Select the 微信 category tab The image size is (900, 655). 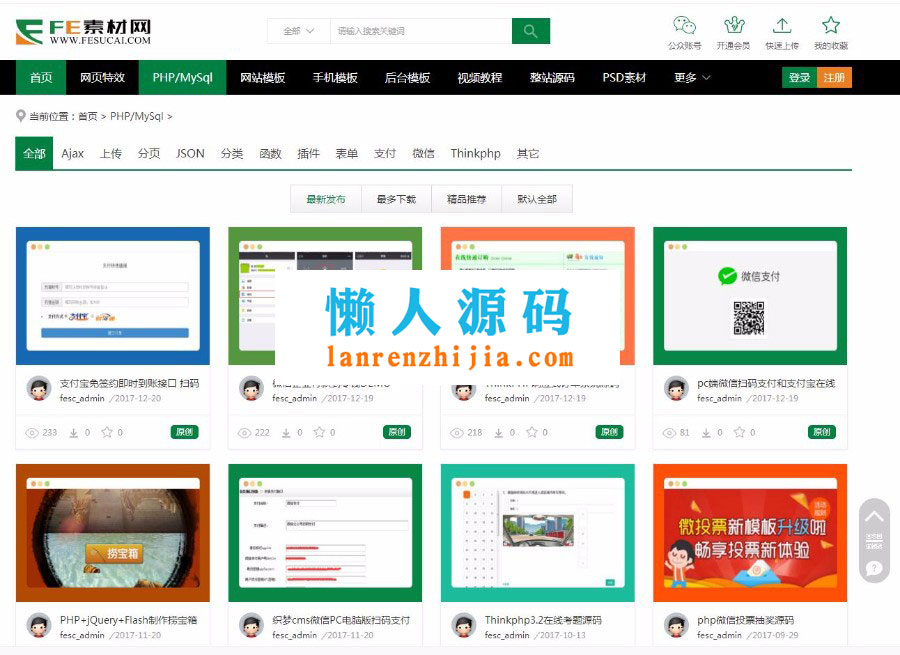pyautogui.click(x=423, y=153)
